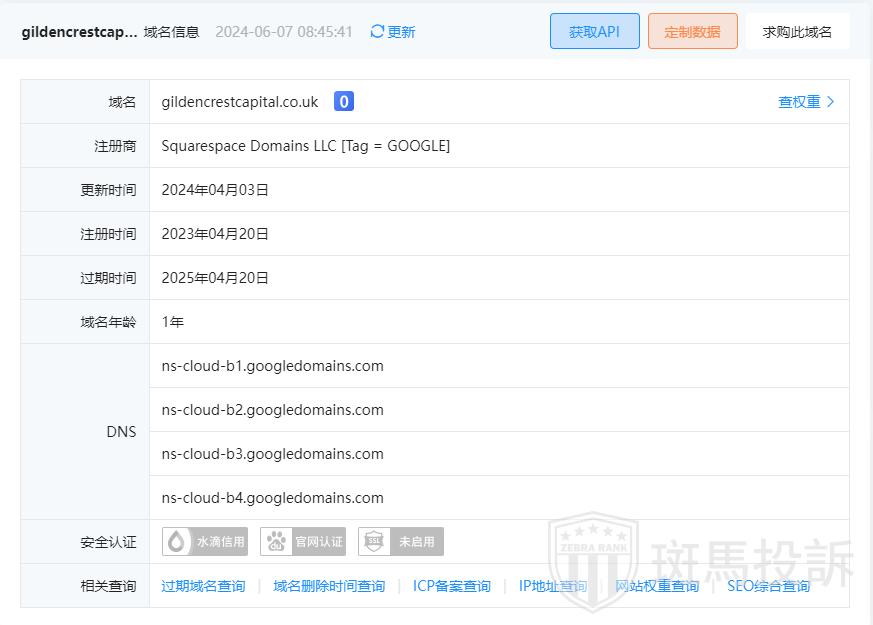Click the 获取API button
Image resolution: width=873 pixels, height=625 pixels.
(594, 31)
